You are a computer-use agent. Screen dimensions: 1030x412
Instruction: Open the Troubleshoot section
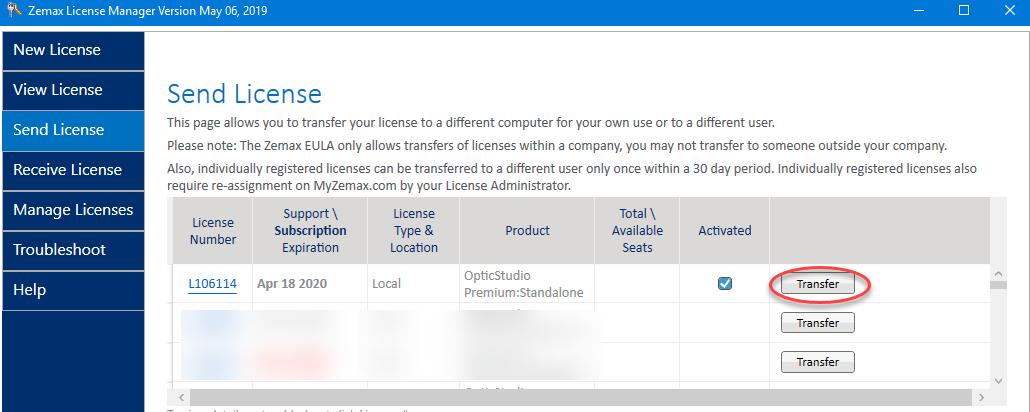tap(73, 251)
